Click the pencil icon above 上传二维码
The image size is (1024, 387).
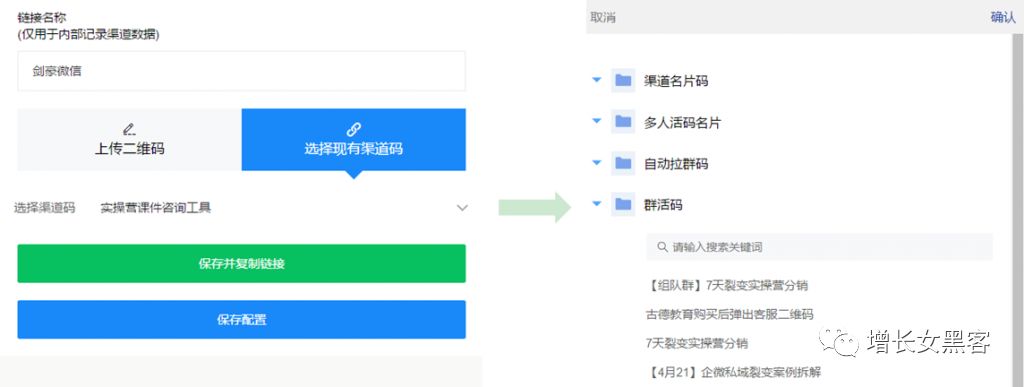(129, 129)
